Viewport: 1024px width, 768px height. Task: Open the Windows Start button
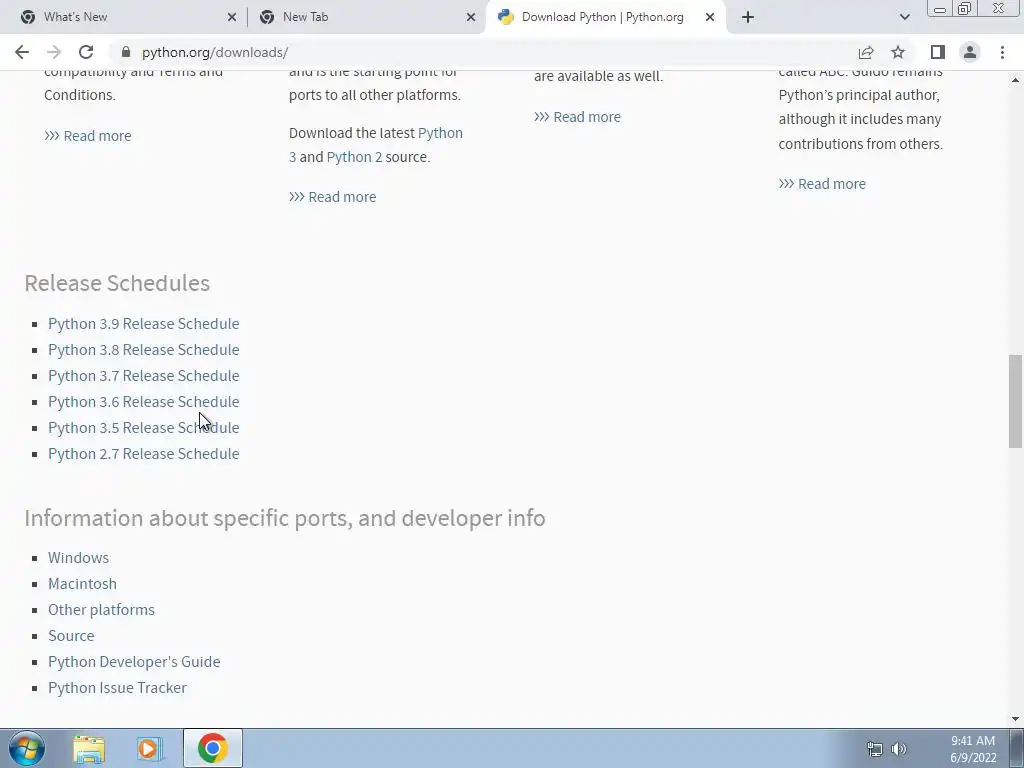pos(27,748)
